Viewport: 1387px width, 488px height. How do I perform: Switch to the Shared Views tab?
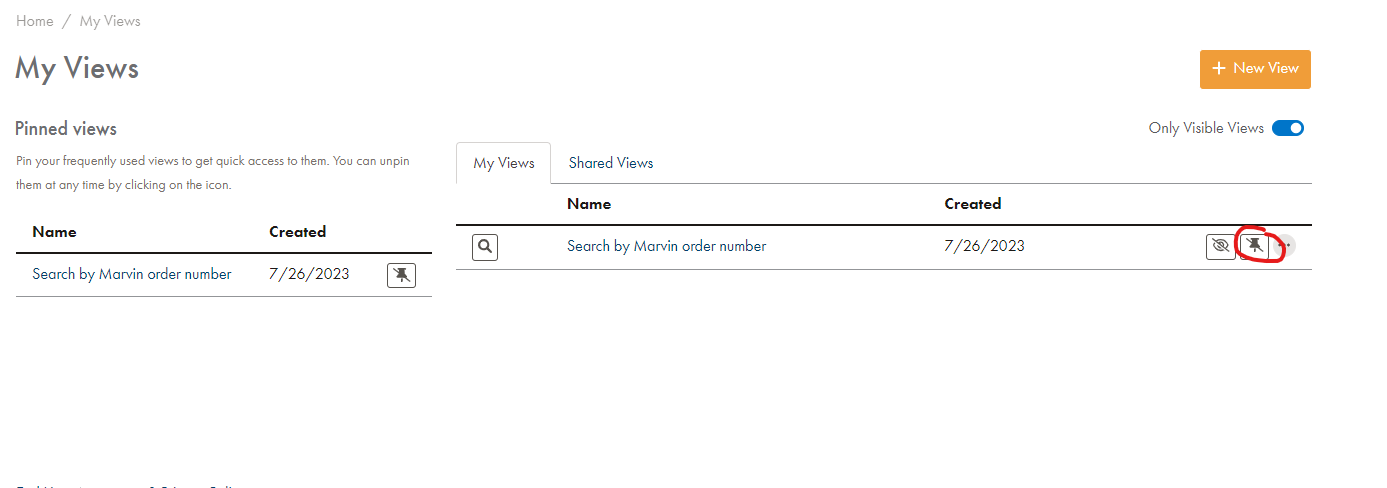click(610, 163)
